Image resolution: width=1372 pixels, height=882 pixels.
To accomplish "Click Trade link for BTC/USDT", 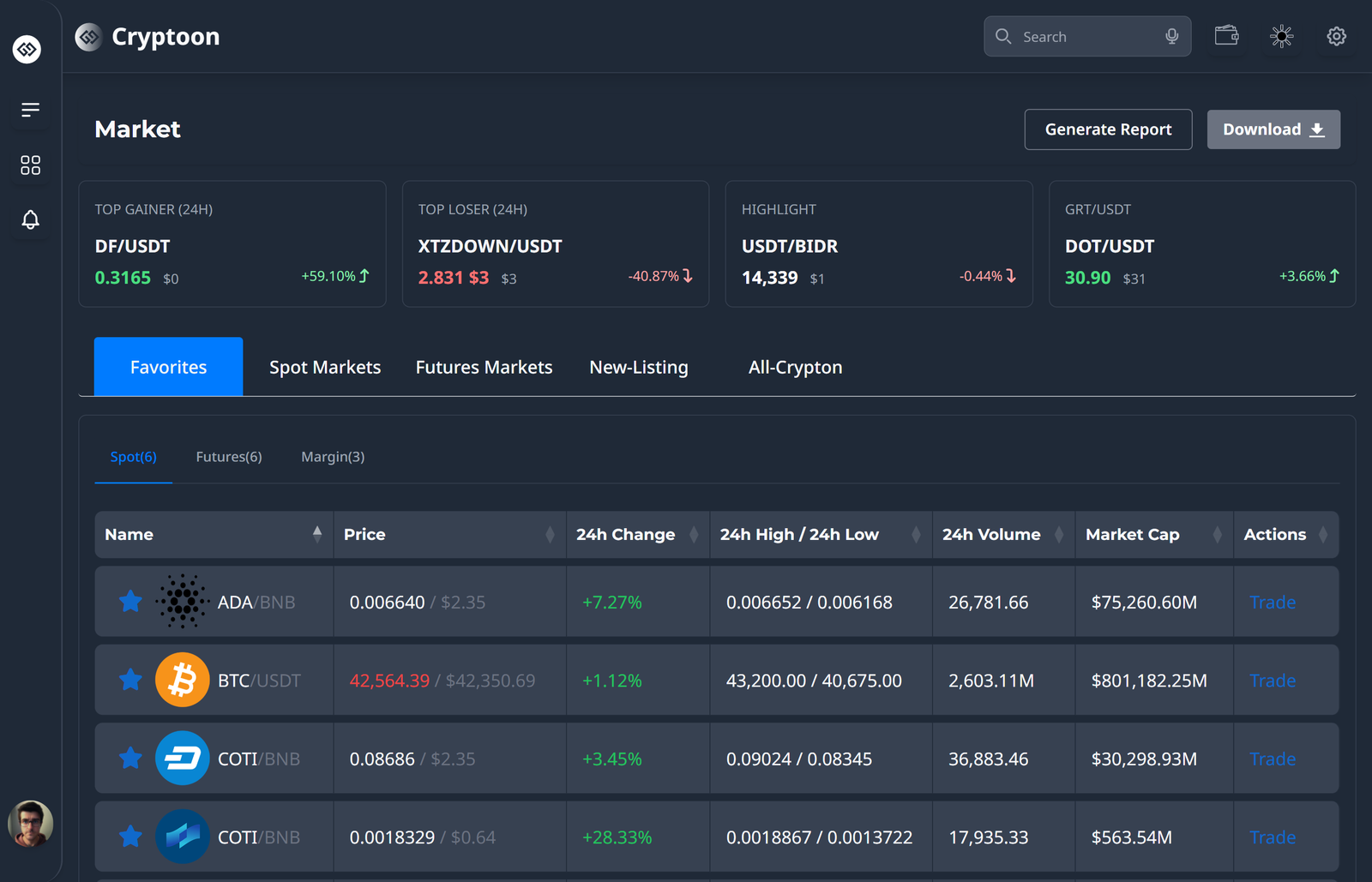I will (x=1272, y=680).
